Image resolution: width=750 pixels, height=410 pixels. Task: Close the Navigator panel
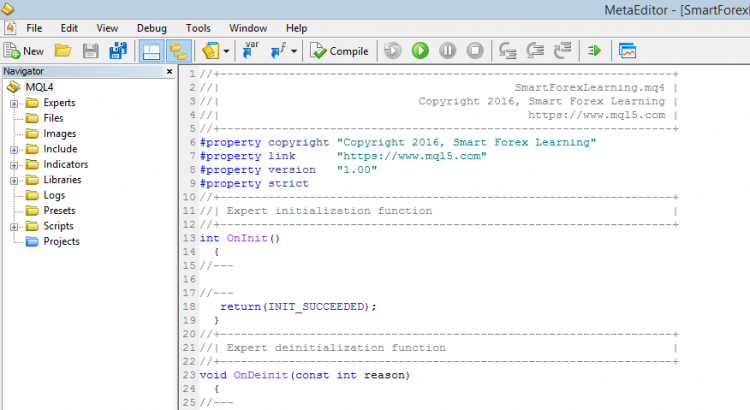coord(169,72)
